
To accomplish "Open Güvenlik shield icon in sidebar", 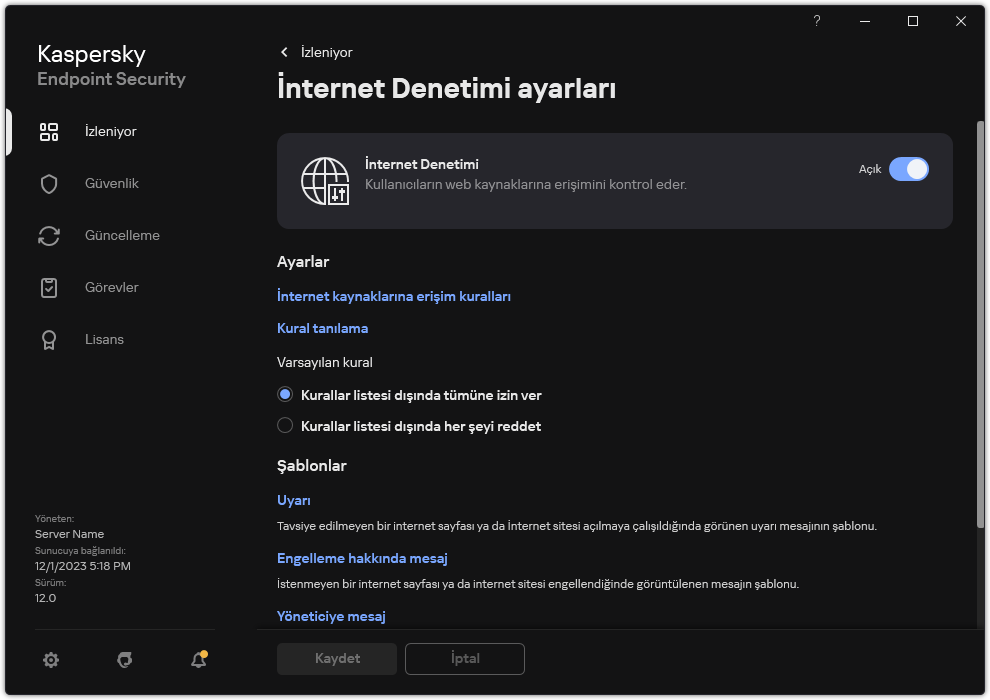I will [49, 184].
